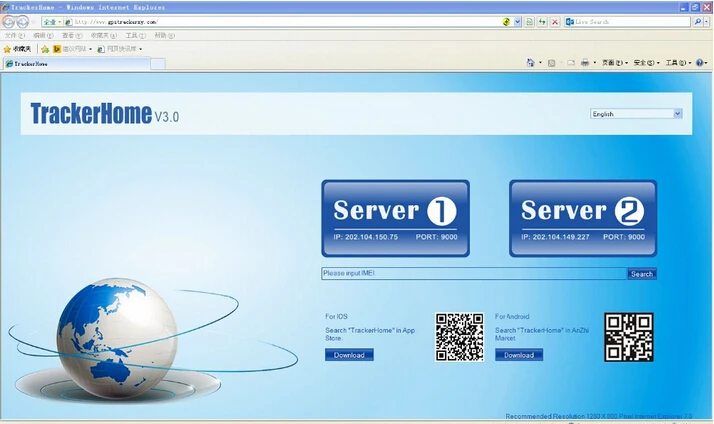Open Server 2 at IP 202.104.149.227
Screen dimensions: 714x424
point(583,219)
